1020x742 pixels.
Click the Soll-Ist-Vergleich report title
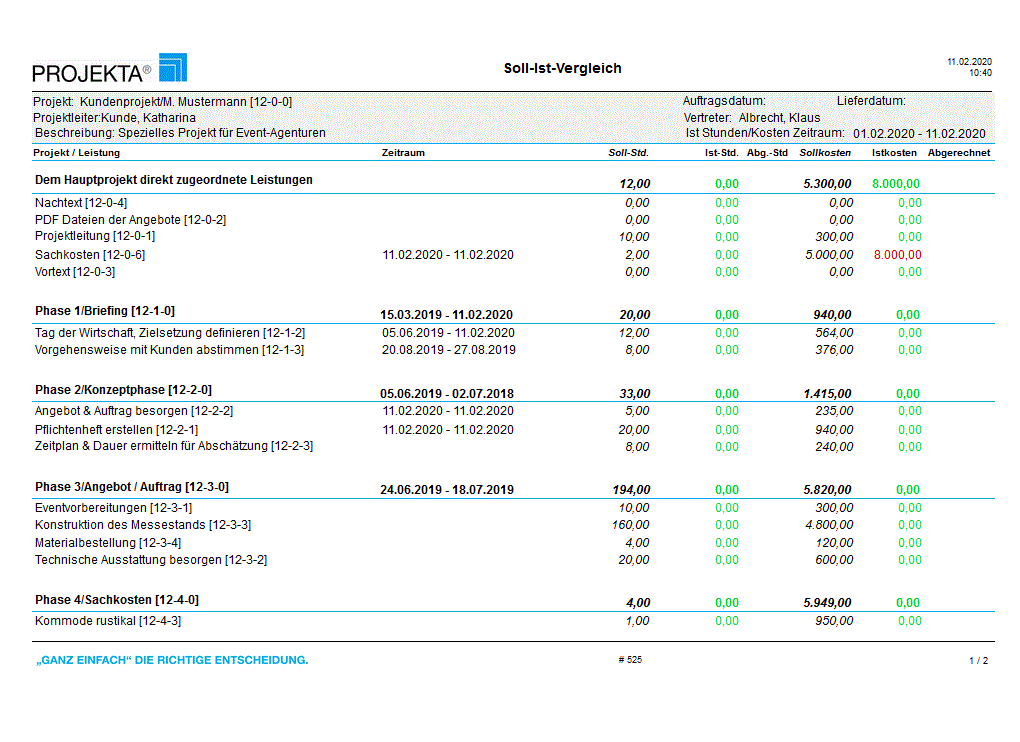pos(562,69)
